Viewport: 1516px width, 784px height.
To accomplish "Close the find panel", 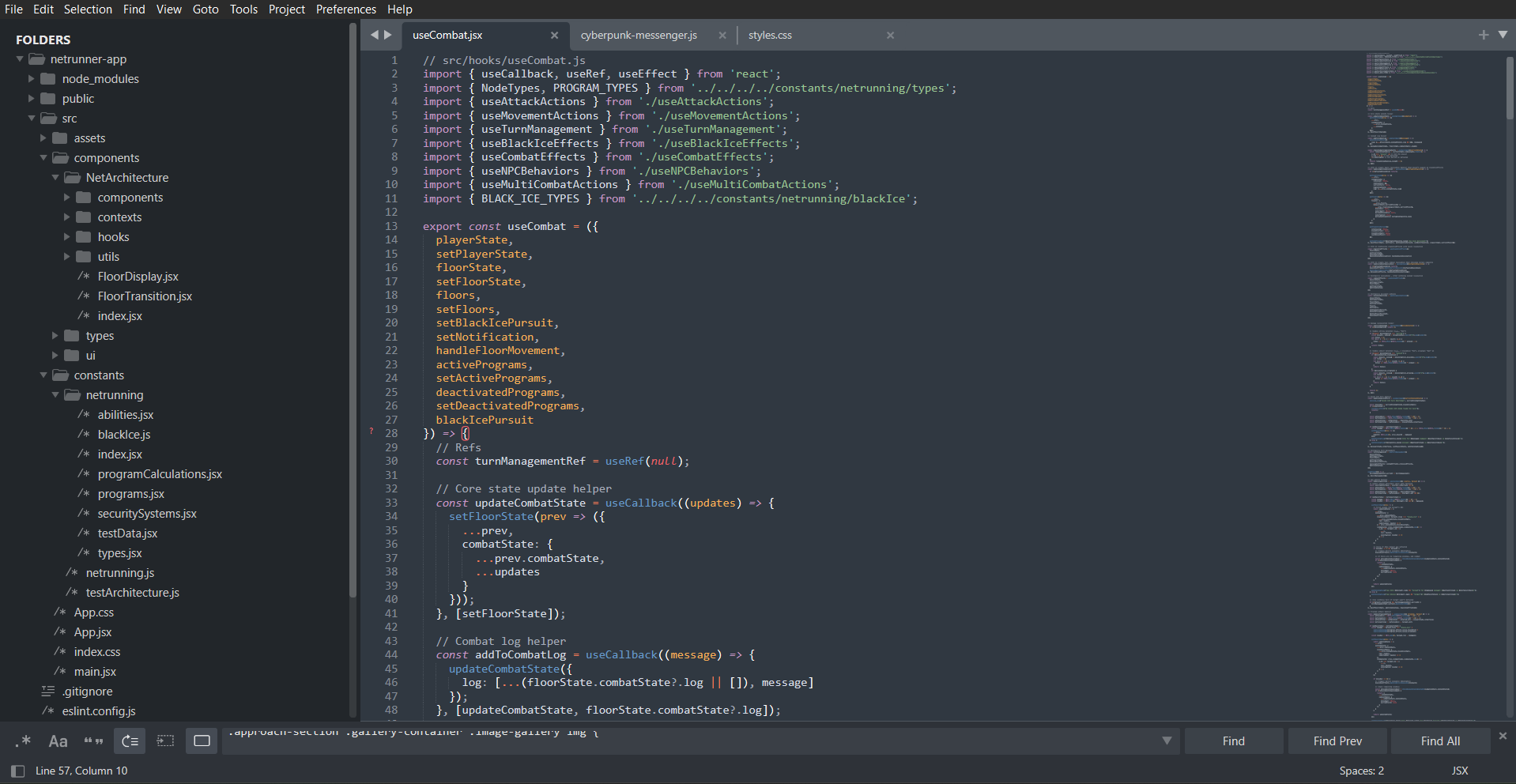I will 1503,736.
